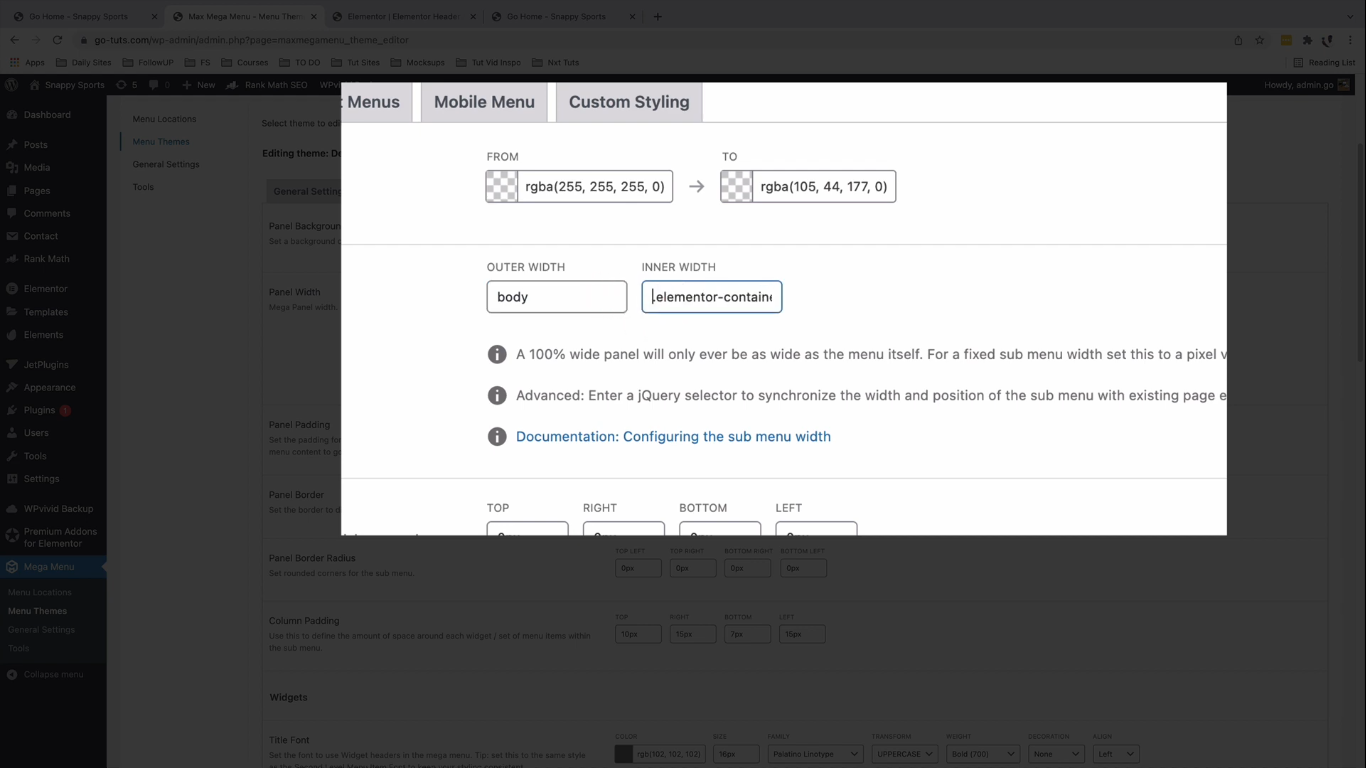The height and width of the screenshot is (768, 1366).
Task: Open the Apps shortcut in bookmarks bar
Action: [28, 62]
